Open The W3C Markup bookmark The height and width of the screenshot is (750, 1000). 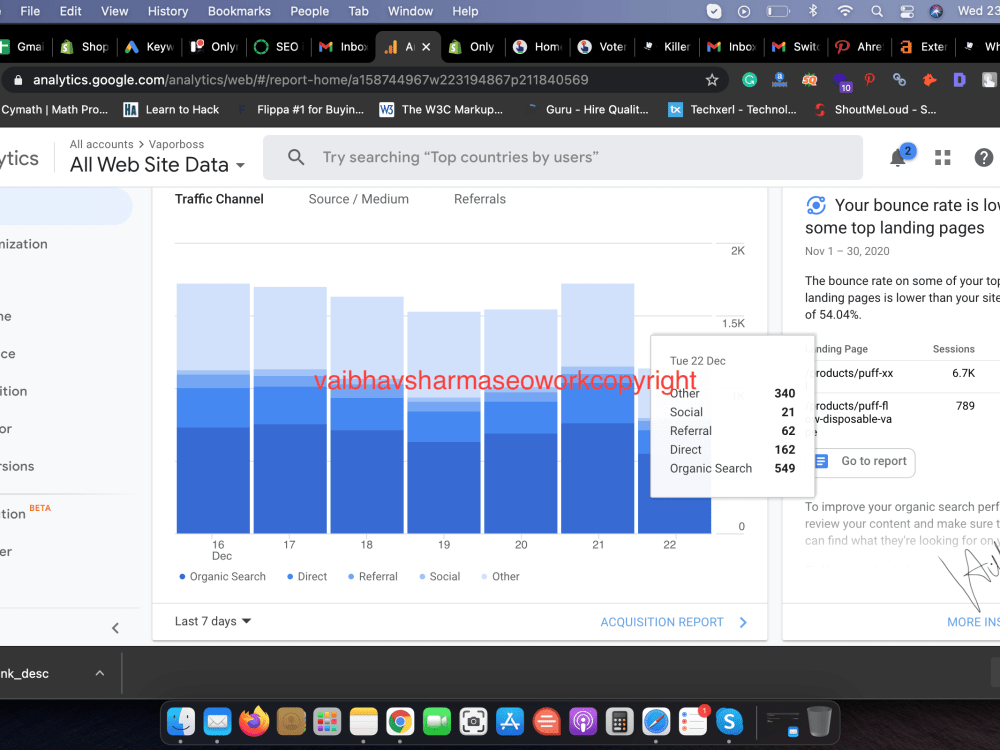[x=441, y=110]
